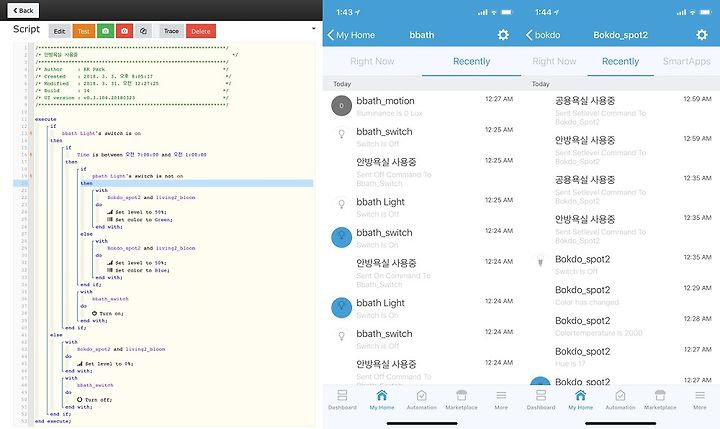Click the gray circular icon next to Trace
The height and width of the screenshot is (429, 720).
tap(143, 31)
